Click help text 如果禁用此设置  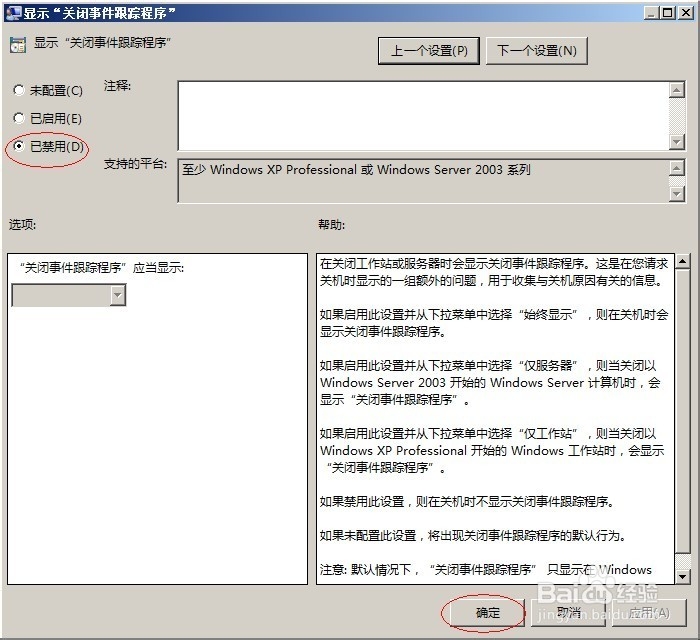(x=467, y=502)
